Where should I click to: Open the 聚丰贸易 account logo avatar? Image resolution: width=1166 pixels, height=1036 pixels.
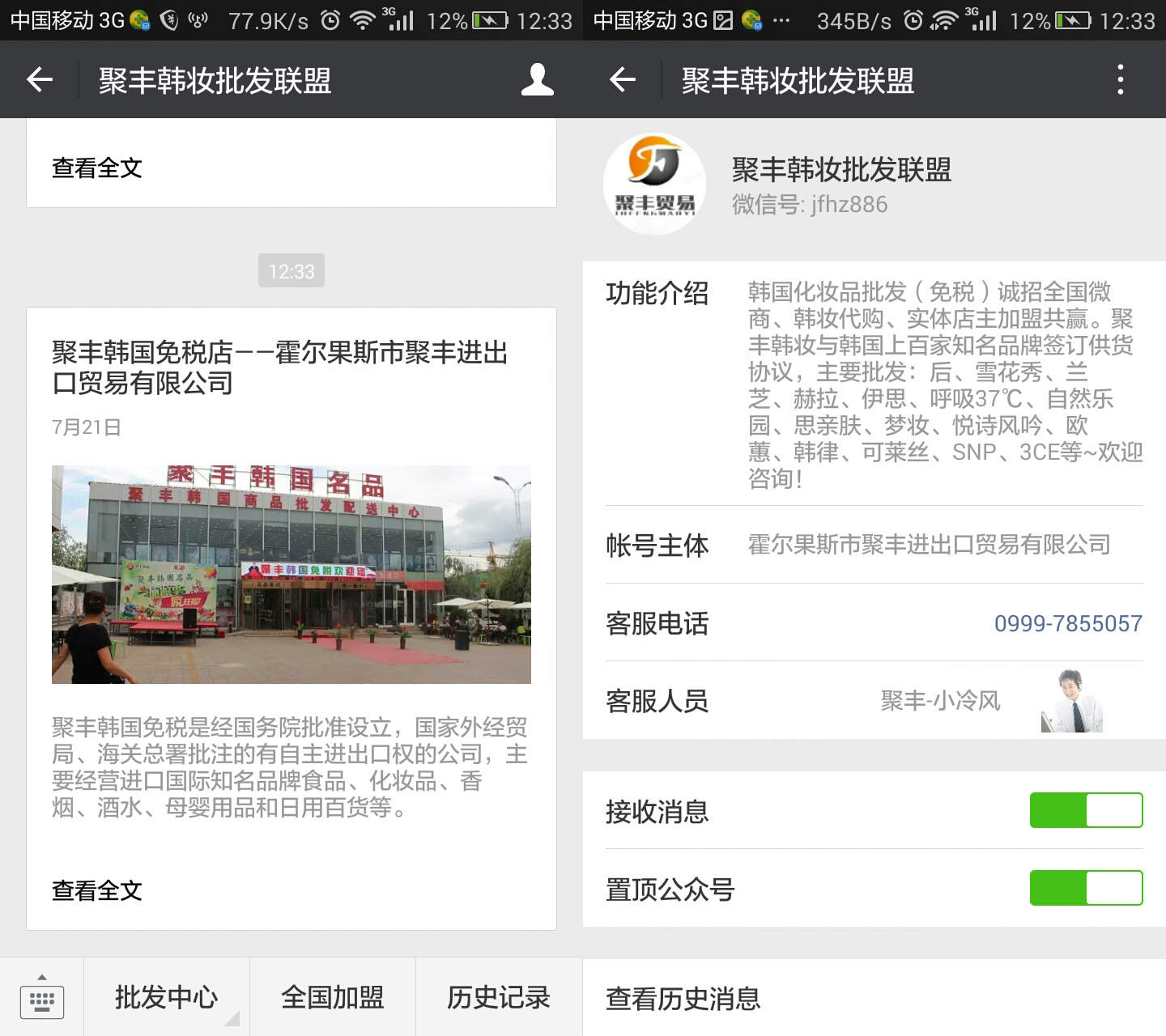click(654, 185)
